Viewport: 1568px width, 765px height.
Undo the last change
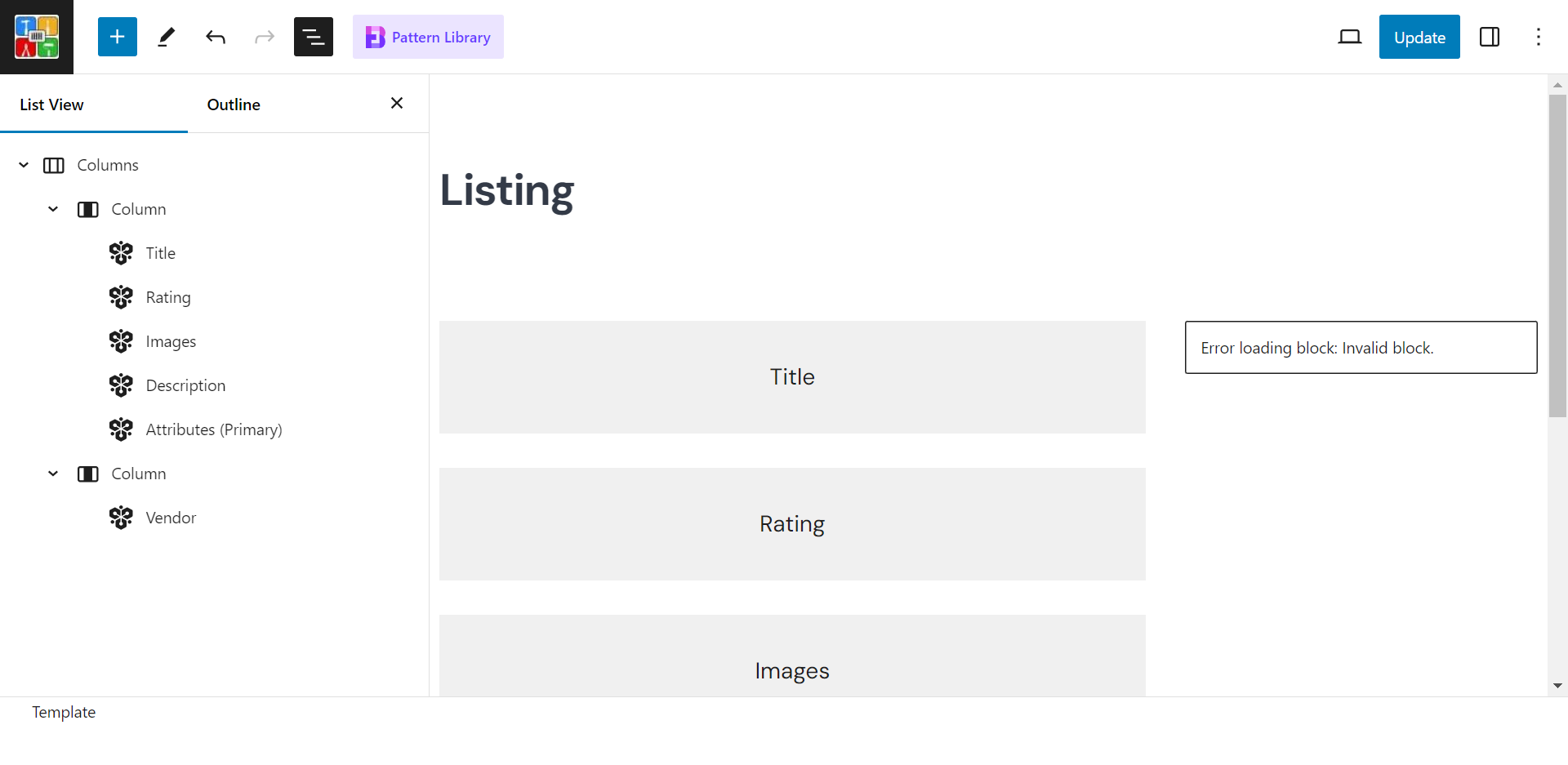(x=216, y=37)
